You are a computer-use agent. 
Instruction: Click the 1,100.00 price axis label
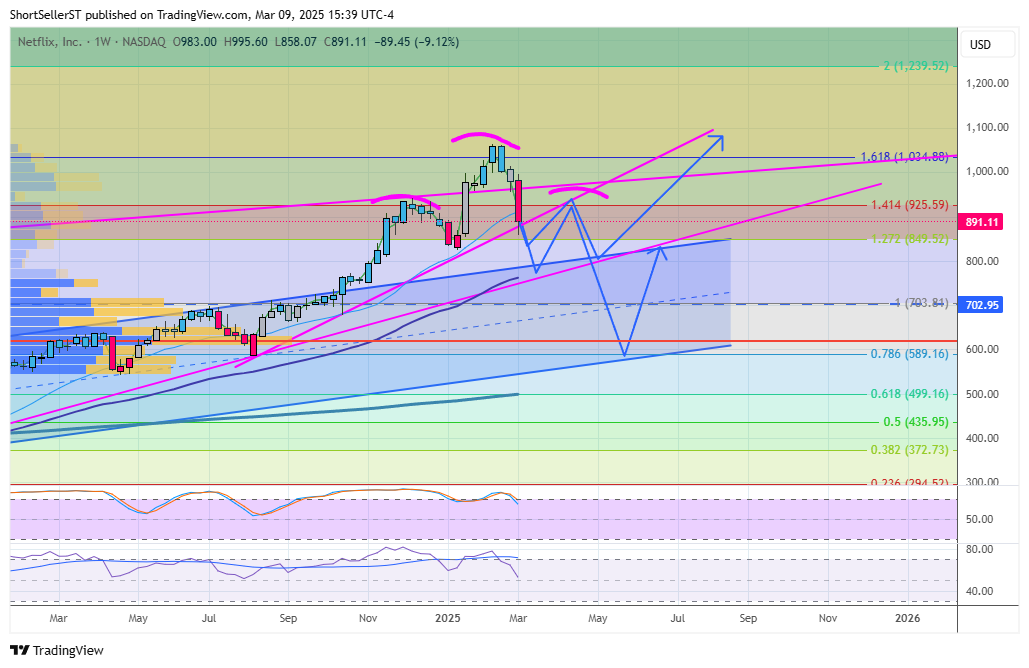[987, 127]
